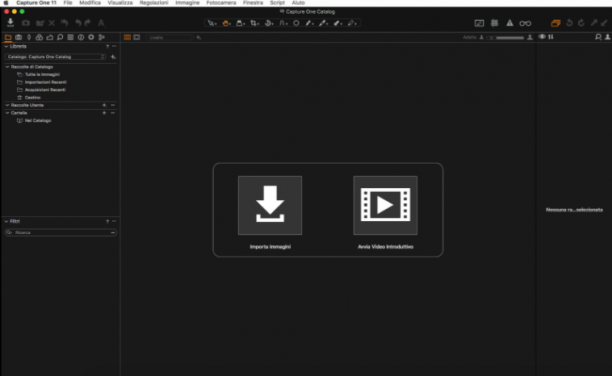Choose the Select pointer cursor tool
The width and height of the screenshot is (612, 376).
coord(212,23)
